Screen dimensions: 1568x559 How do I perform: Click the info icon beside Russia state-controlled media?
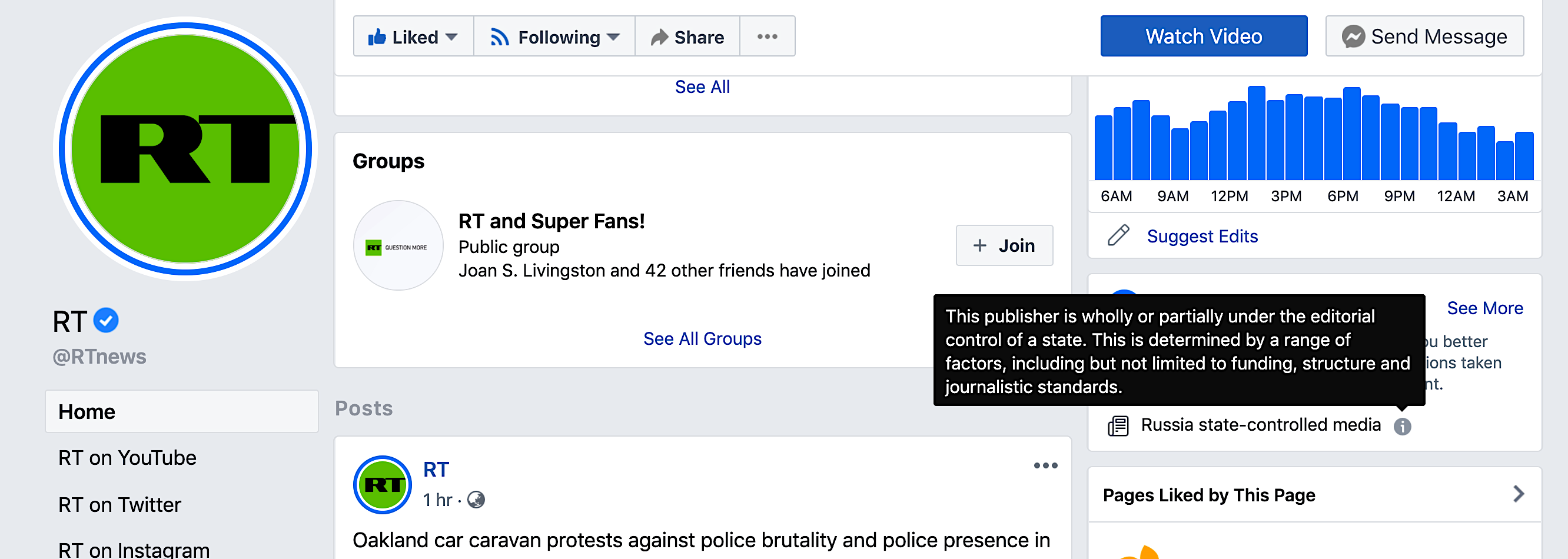pyautogui.click(x=1402, y=427)
